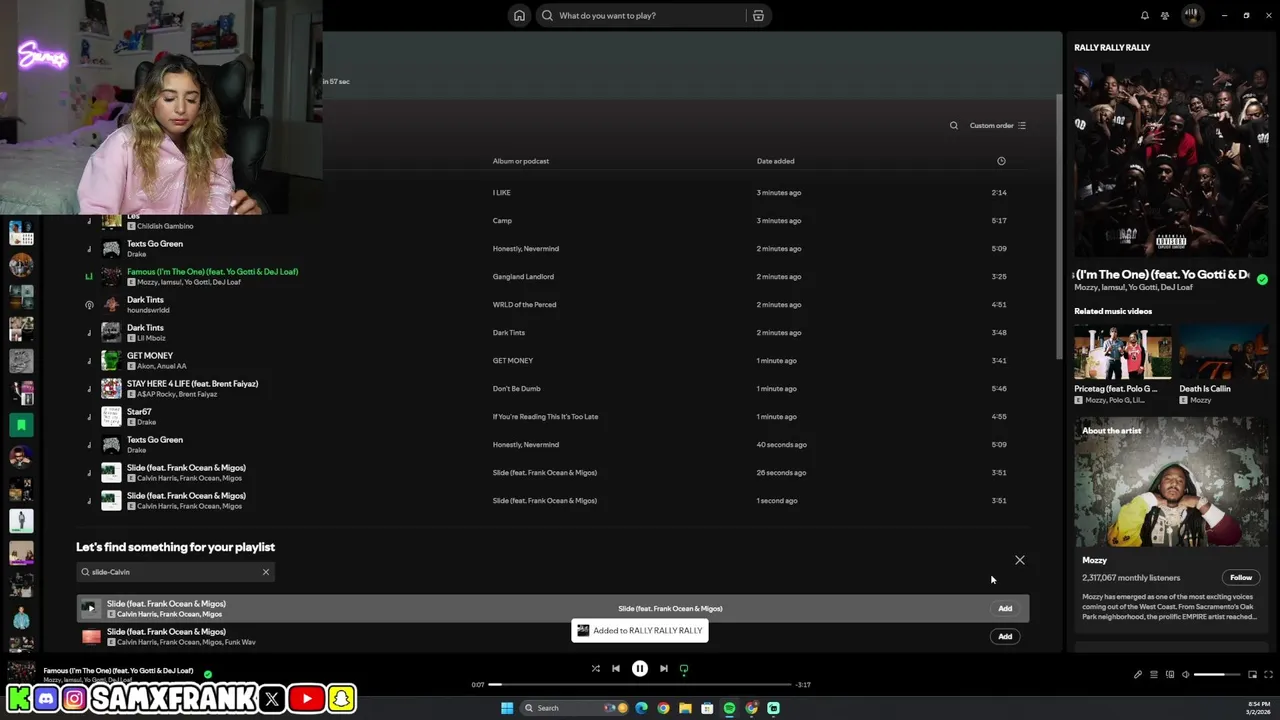Open 'WRLD of the Perced' album link
1280x720 pixels.
click(524, 304)
